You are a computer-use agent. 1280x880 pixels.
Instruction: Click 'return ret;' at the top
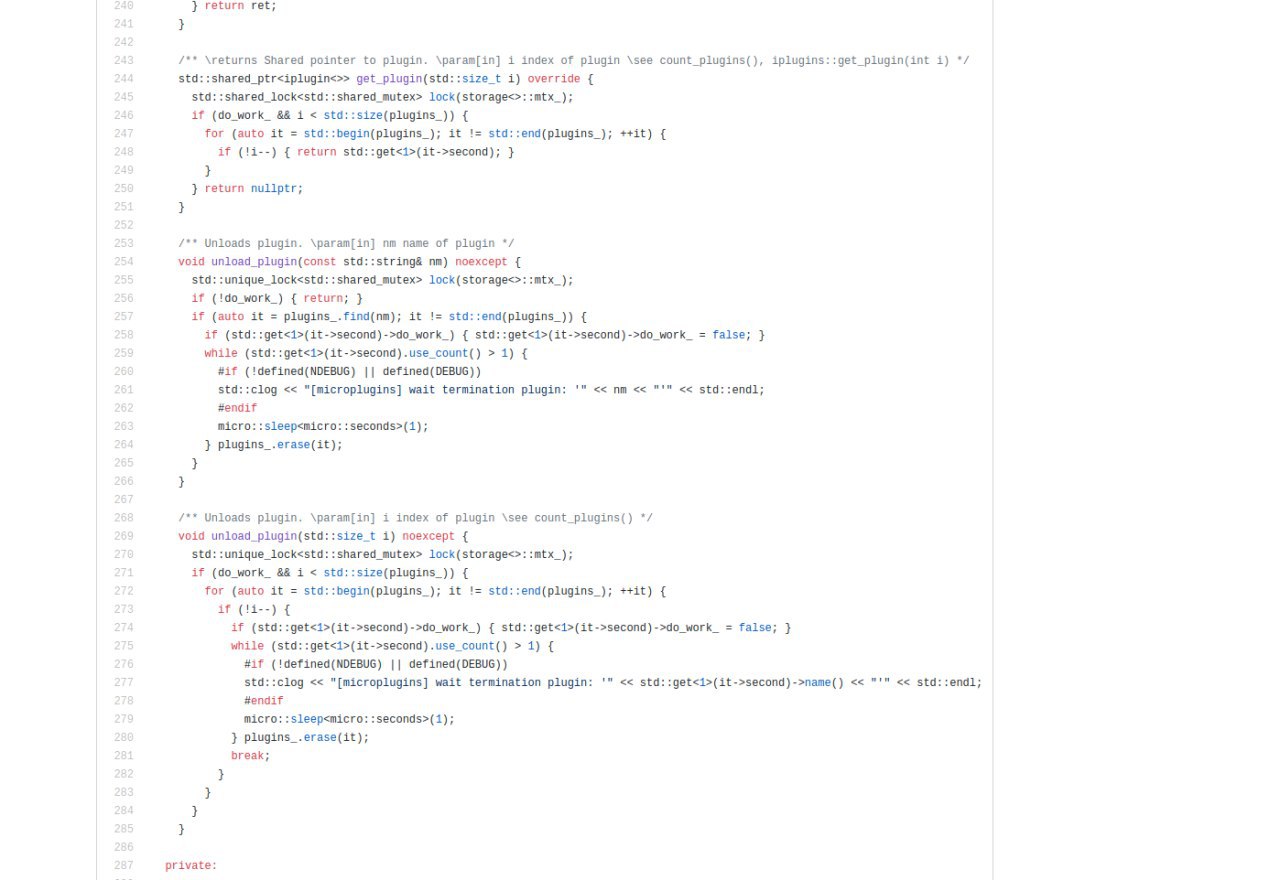pos(241,6)
